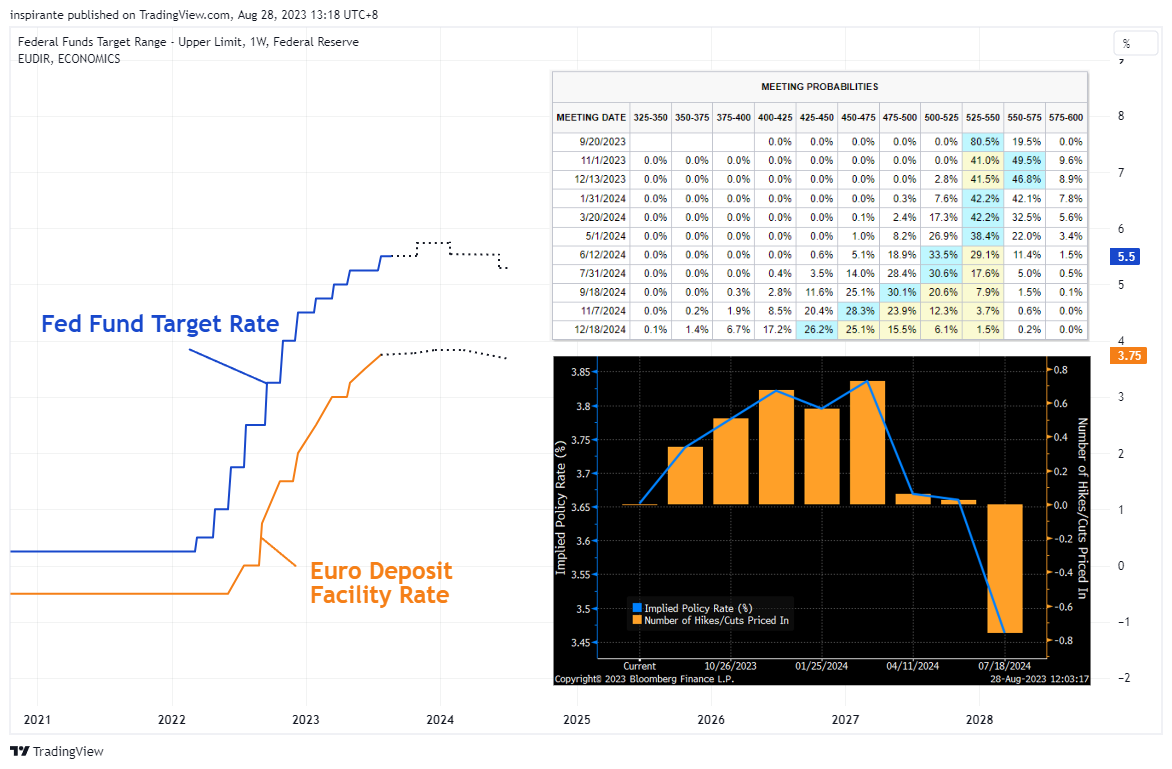The width and height of the screenshot is (1172, 769).
Task: Click the inspirante published on TradingView.com header
Action: tap(194, 14)
